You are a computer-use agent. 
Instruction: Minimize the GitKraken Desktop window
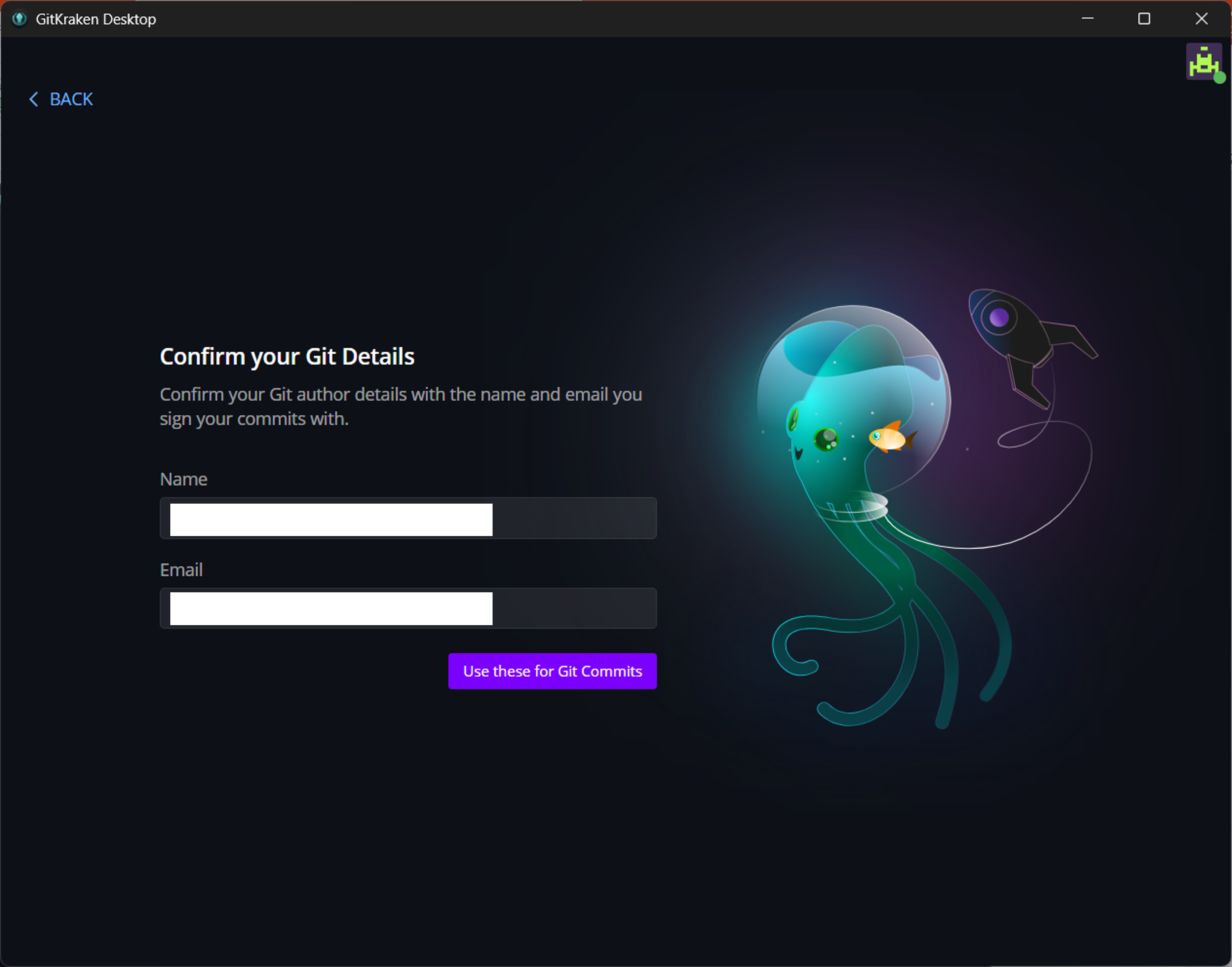(x=1087, y=19)
